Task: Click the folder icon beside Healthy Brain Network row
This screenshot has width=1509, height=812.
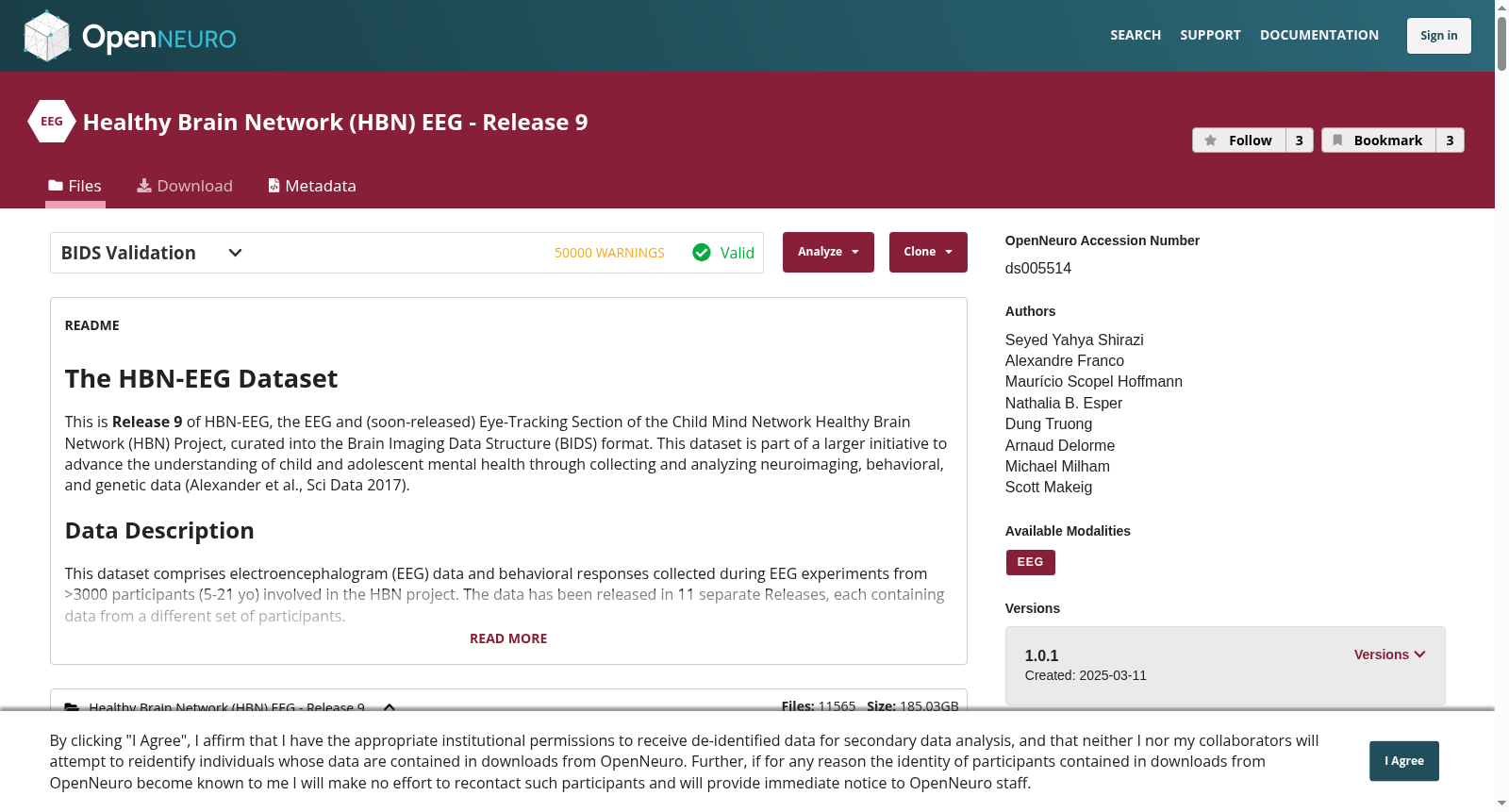Action: 72,707
